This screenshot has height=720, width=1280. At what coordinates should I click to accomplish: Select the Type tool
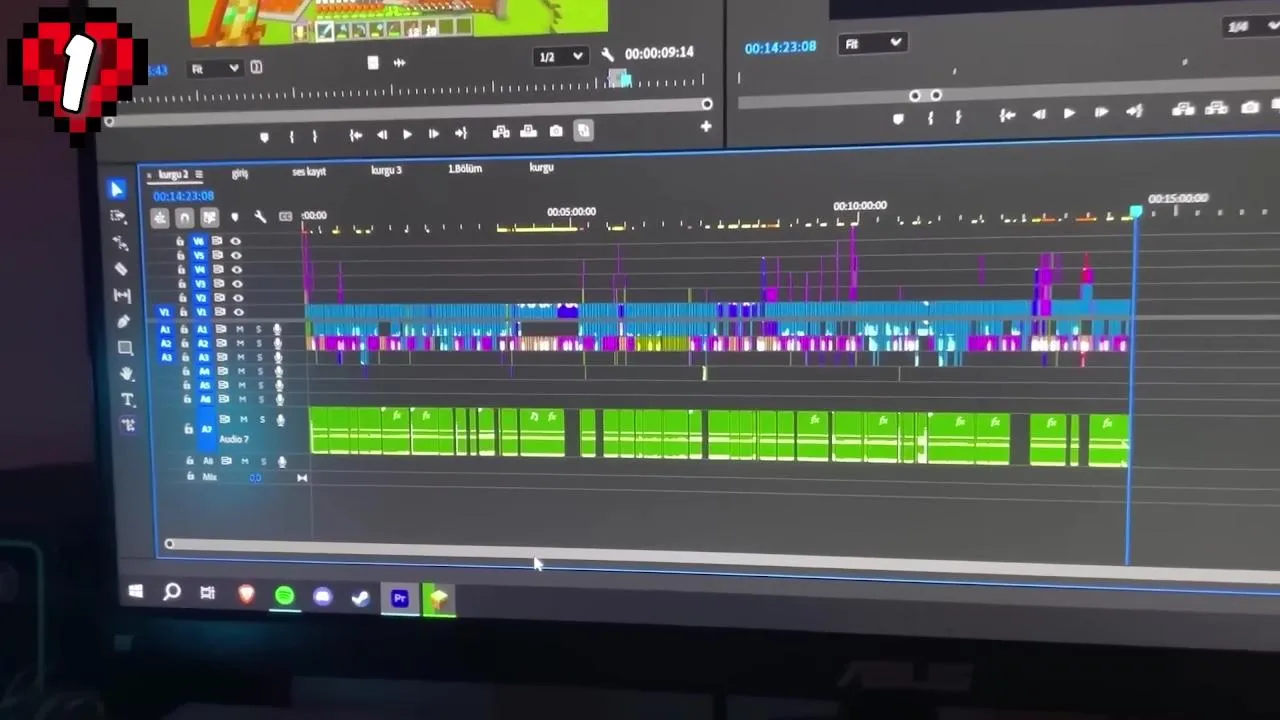pyautogui.click(x=127, y=400)
